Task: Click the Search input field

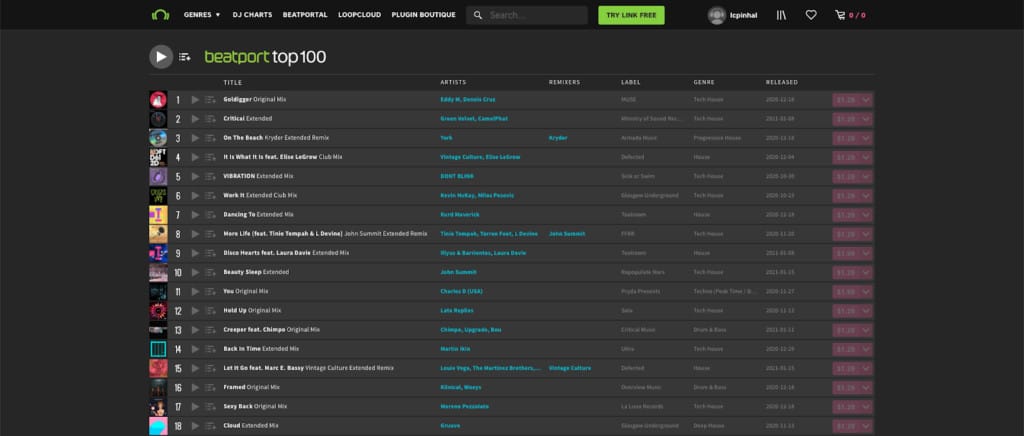Action: 535,15
